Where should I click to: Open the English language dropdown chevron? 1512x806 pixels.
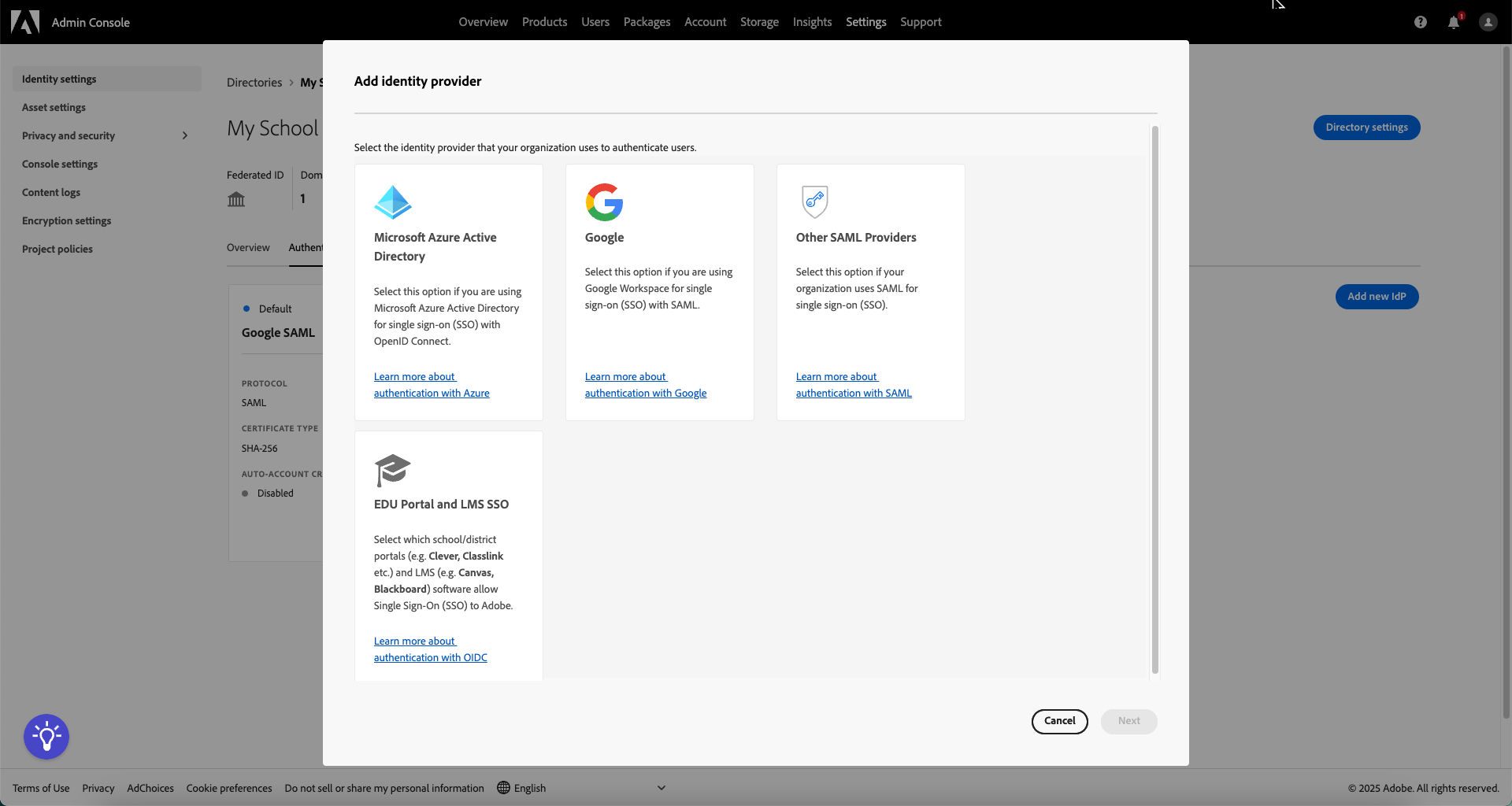tap(661, 788)
